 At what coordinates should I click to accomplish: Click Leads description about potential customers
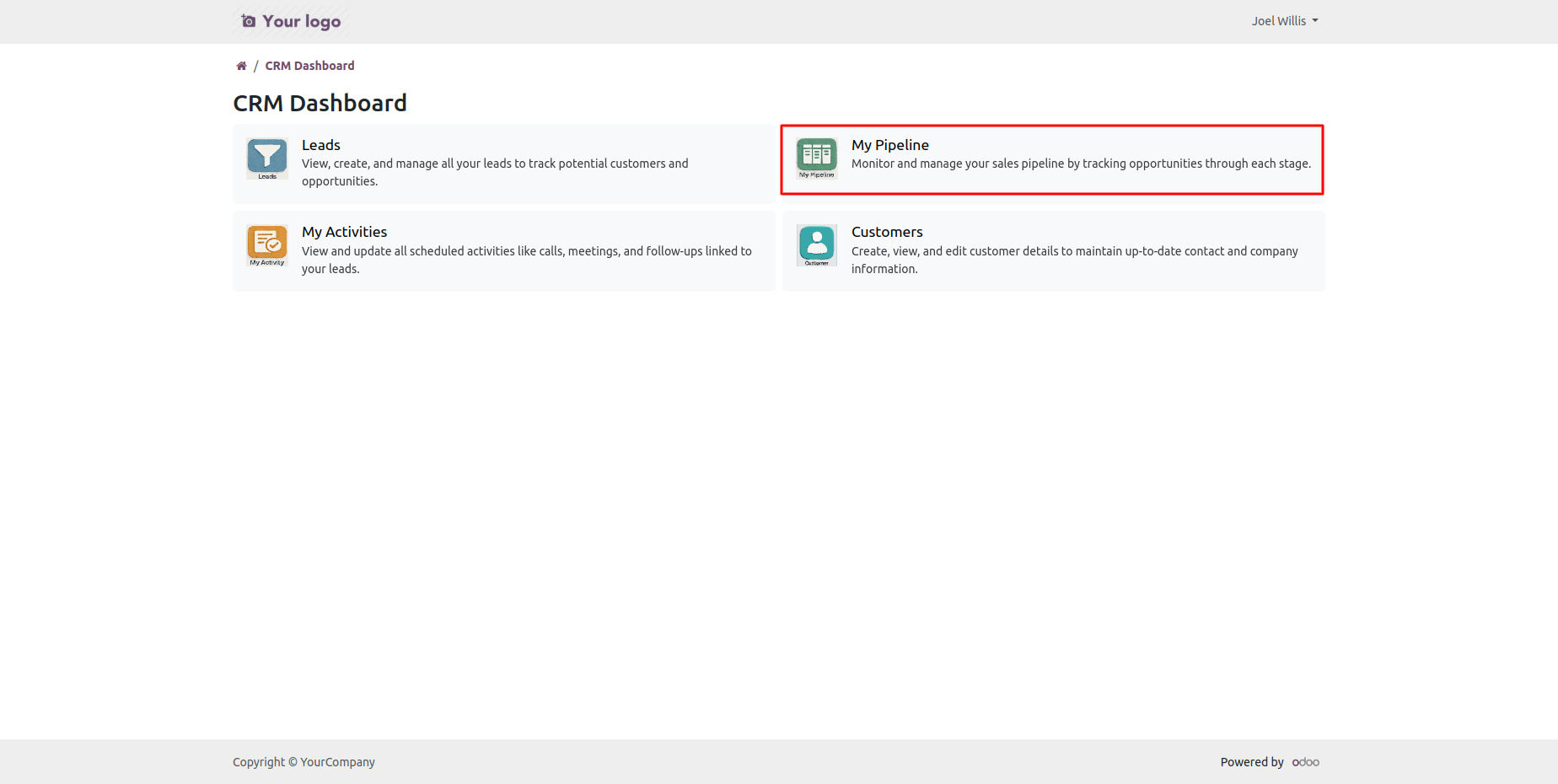click(x=495, y=172)
